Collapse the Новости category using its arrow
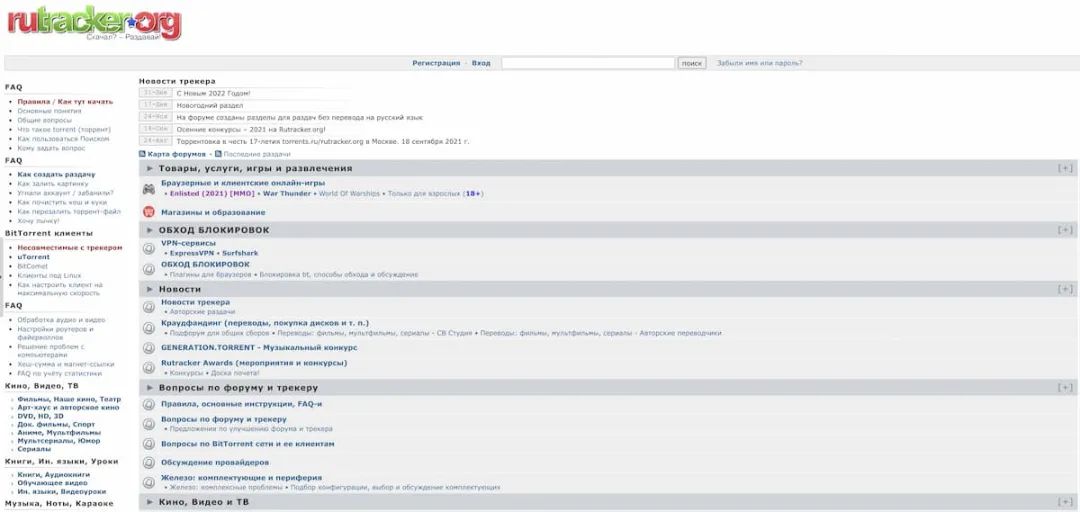The height and width of the screenshot is (512, 1080). 150,289
